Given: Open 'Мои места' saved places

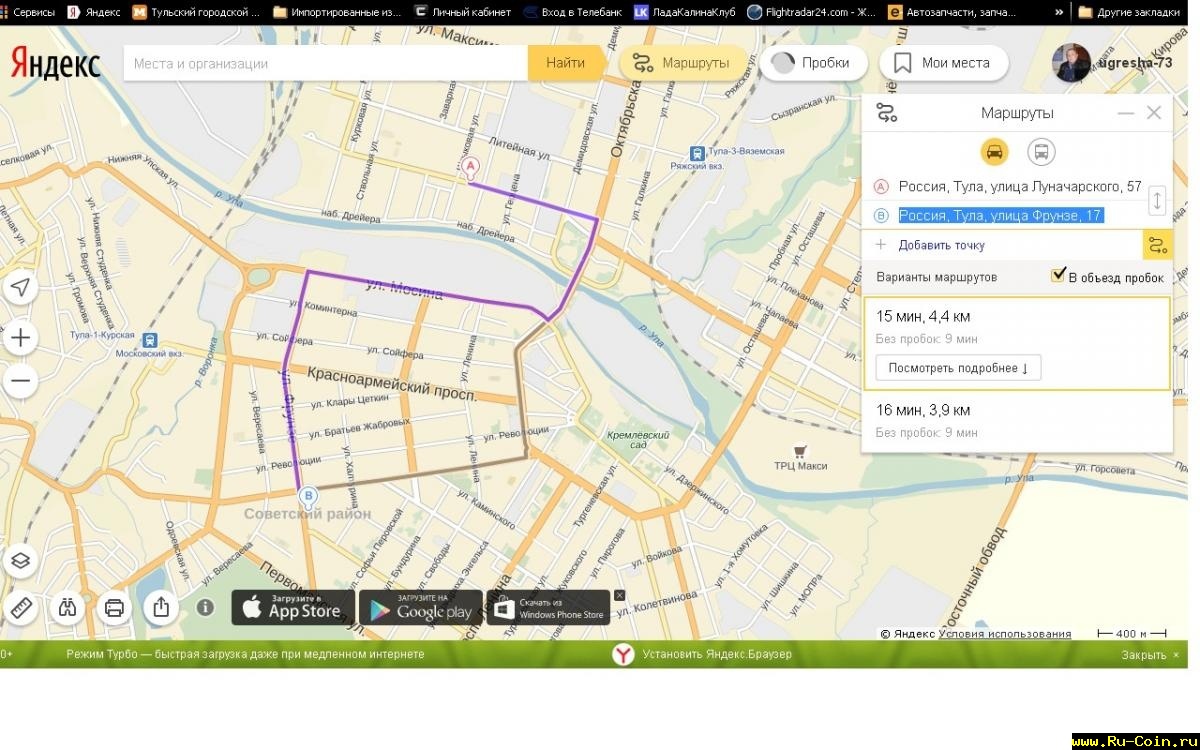Looking at the screenshot, I should point(944,63).
